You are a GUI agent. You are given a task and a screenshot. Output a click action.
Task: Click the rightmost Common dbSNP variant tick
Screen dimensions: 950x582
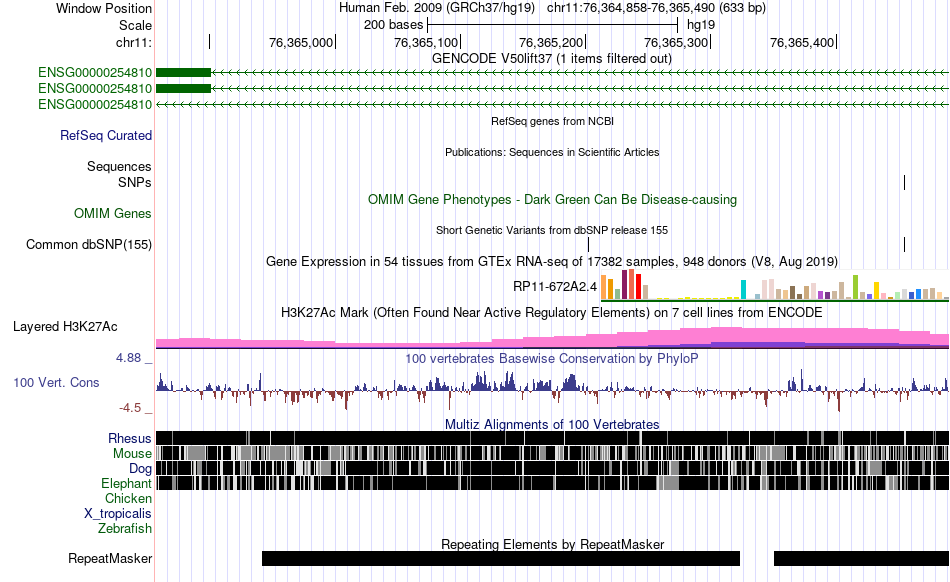904,245
